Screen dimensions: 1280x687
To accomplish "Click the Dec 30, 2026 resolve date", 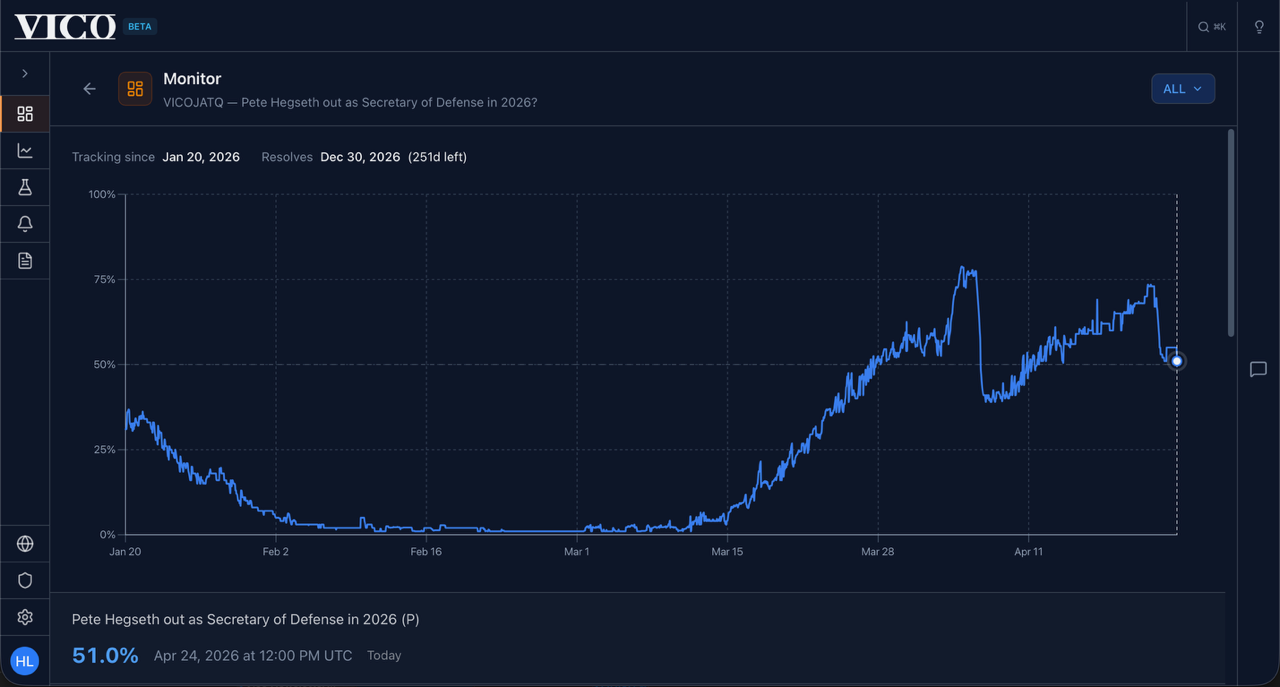I will point(360,157).
